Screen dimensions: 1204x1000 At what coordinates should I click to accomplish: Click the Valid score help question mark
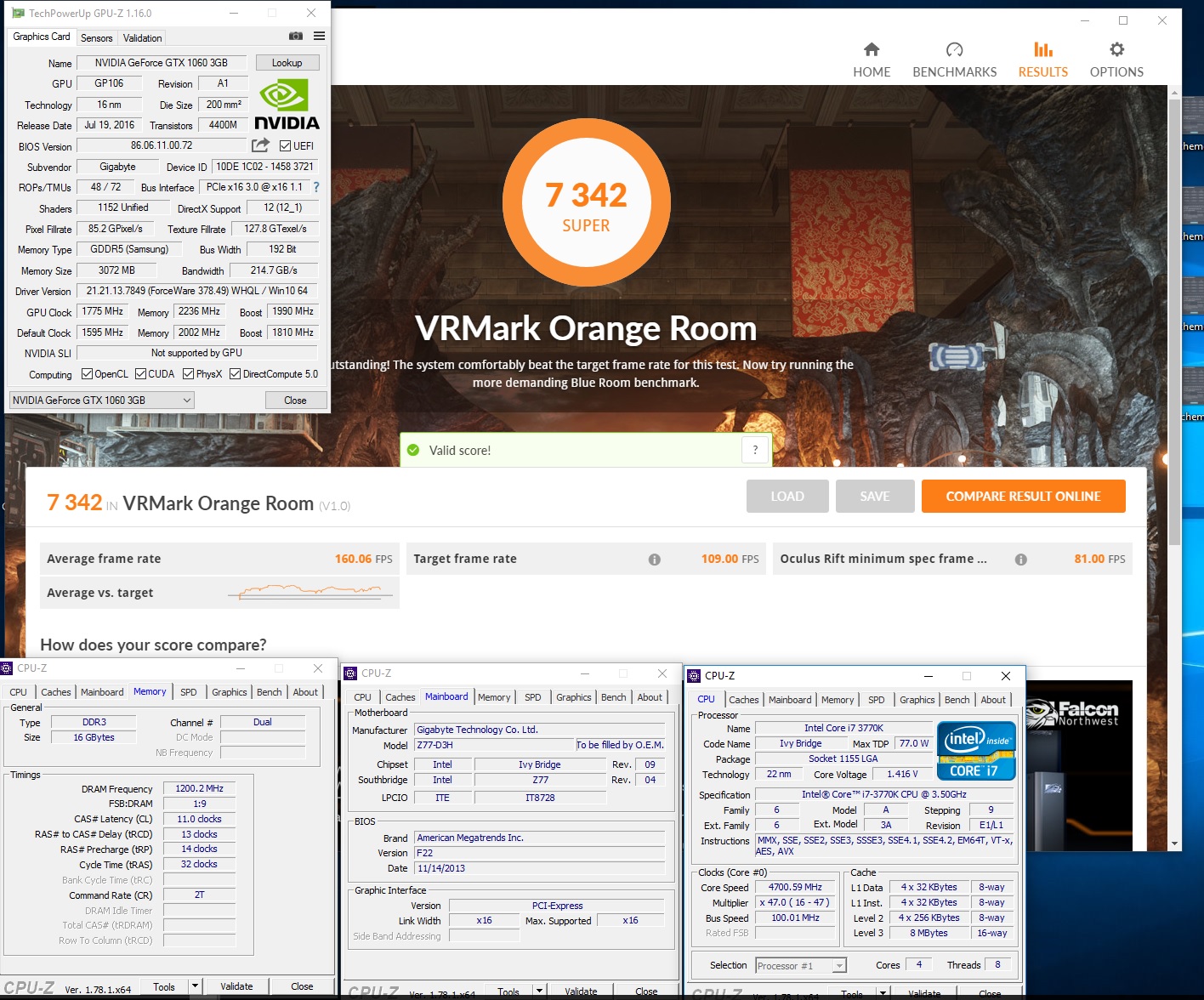[755, 451]
